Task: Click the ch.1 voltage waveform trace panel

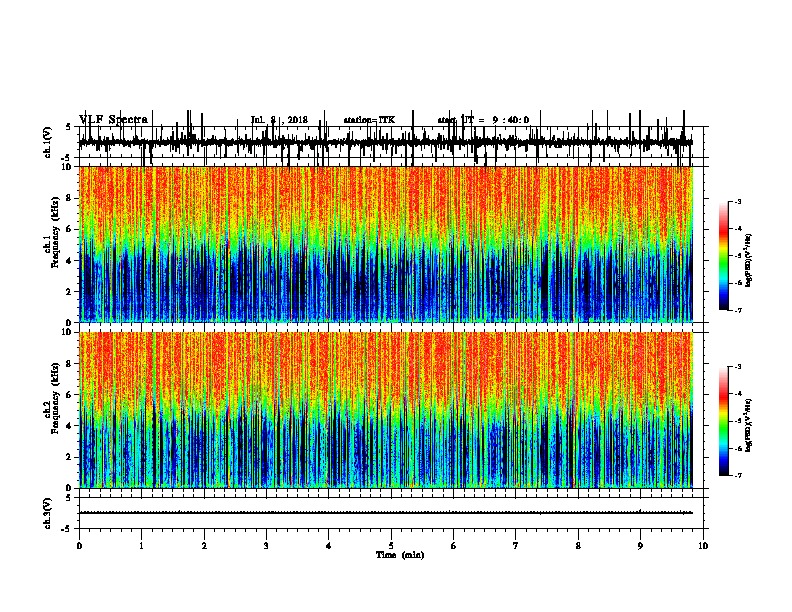Action: 391,142
